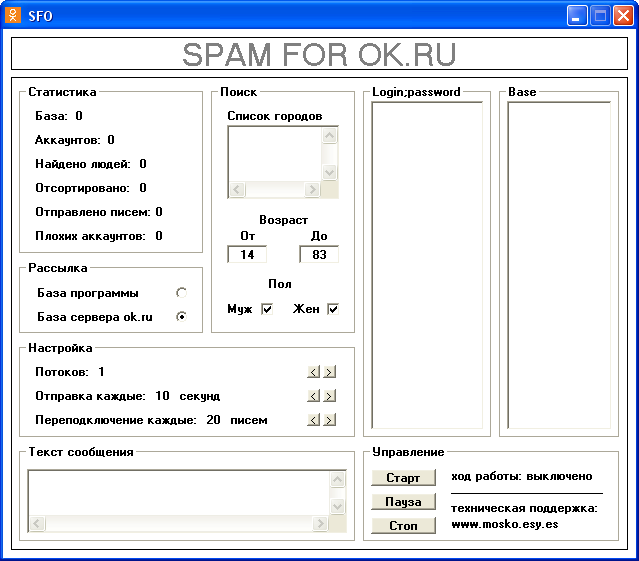Open support link www.mosko.esy.es
Screen dimensions: 639x561
point(505,524)
